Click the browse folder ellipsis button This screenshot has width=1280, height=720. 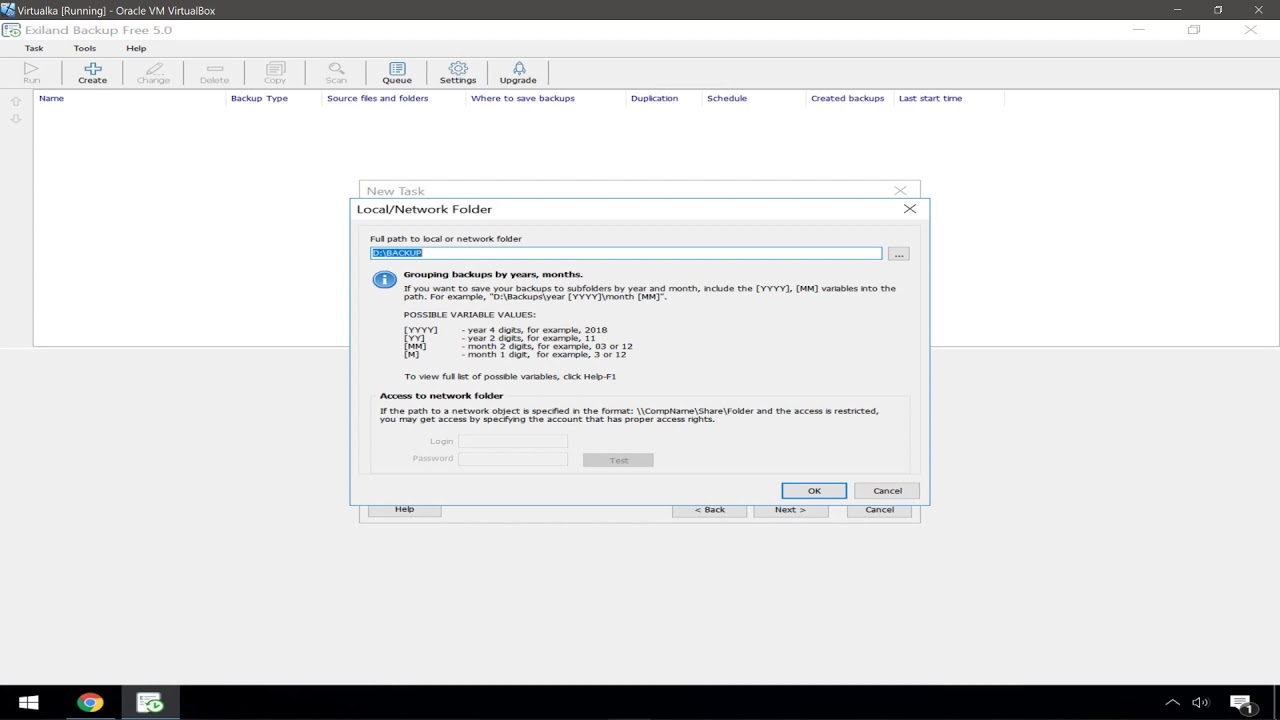click(x=898, y=254)
